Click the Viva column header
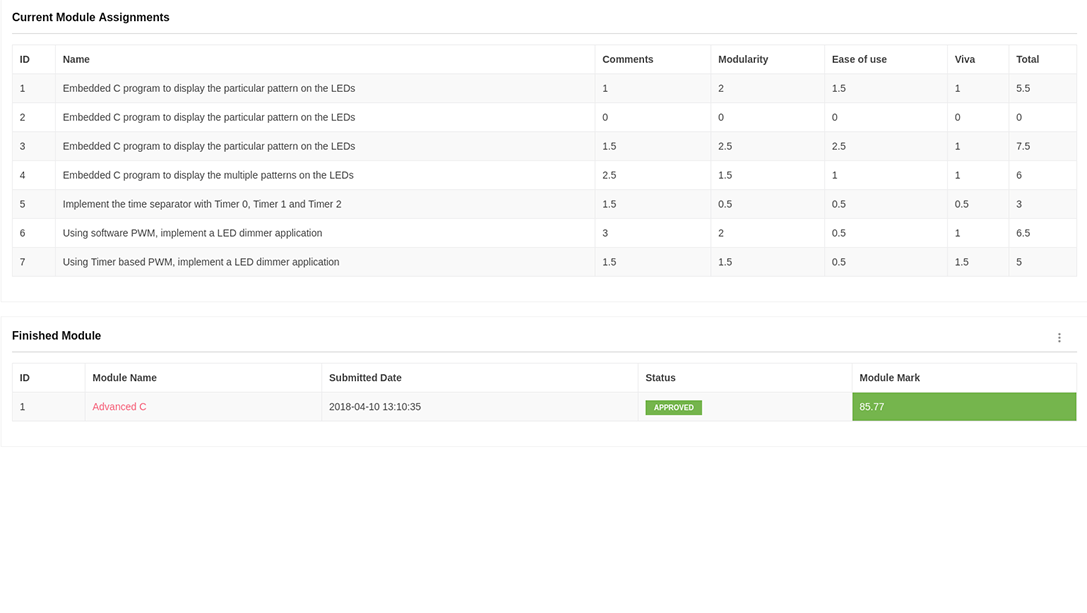1087x613 pixels. pos(964,60)
